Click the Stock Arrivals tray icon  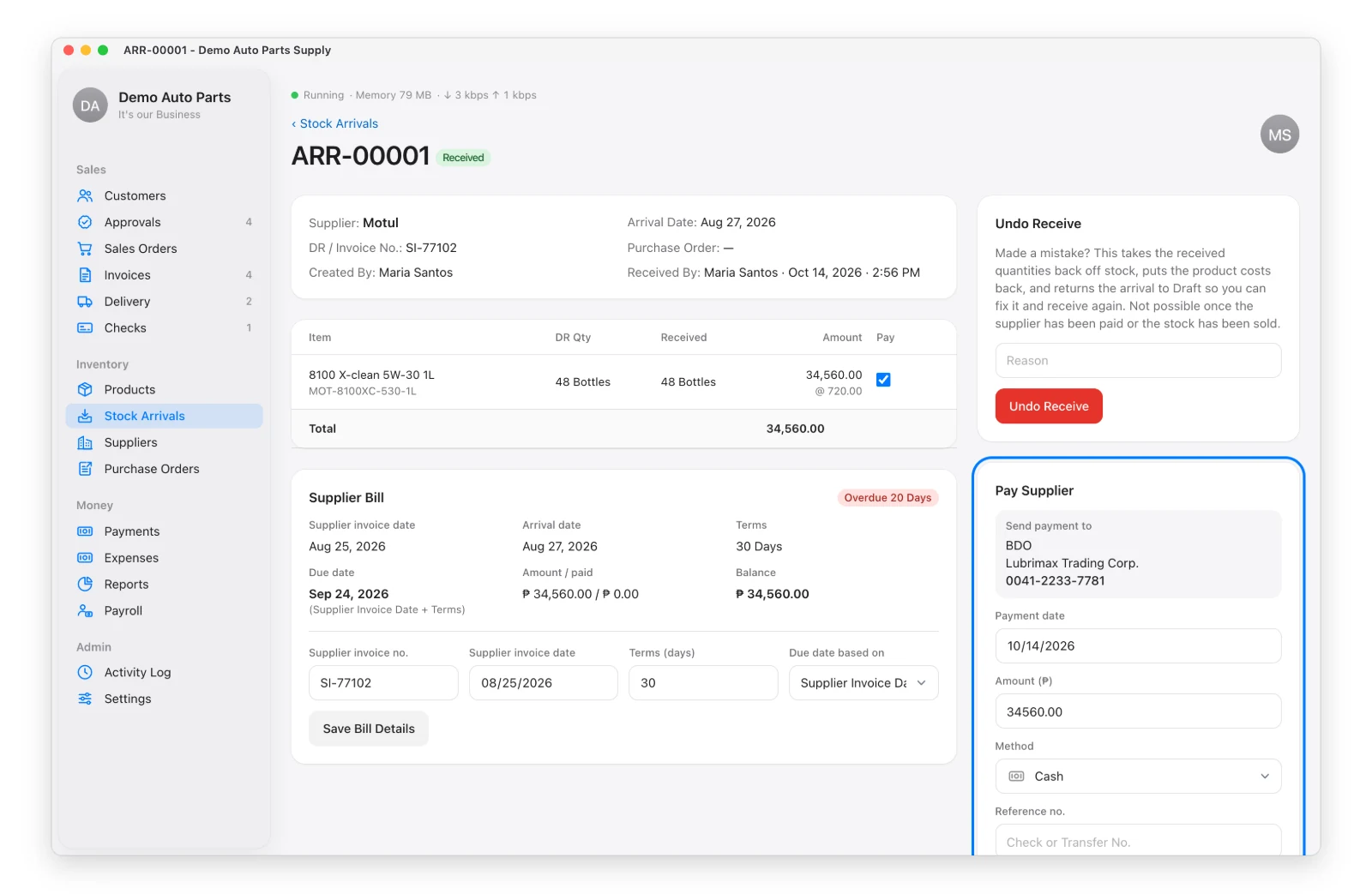click(85, 417)
